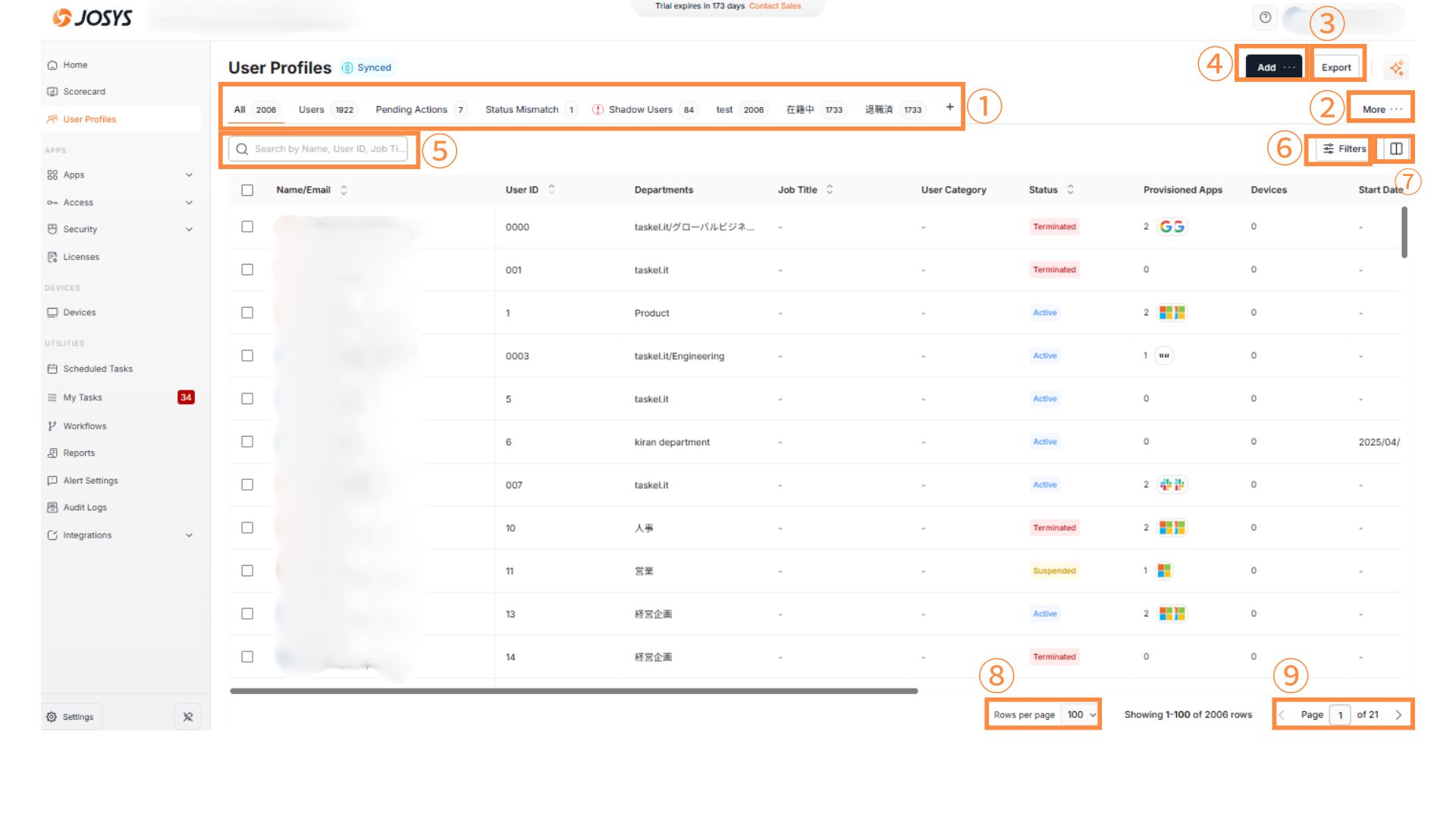Screen dimensions: 1456x819
Task: Open the column layout view icon
Action: pyautogui.click(x=1395, y=149)
